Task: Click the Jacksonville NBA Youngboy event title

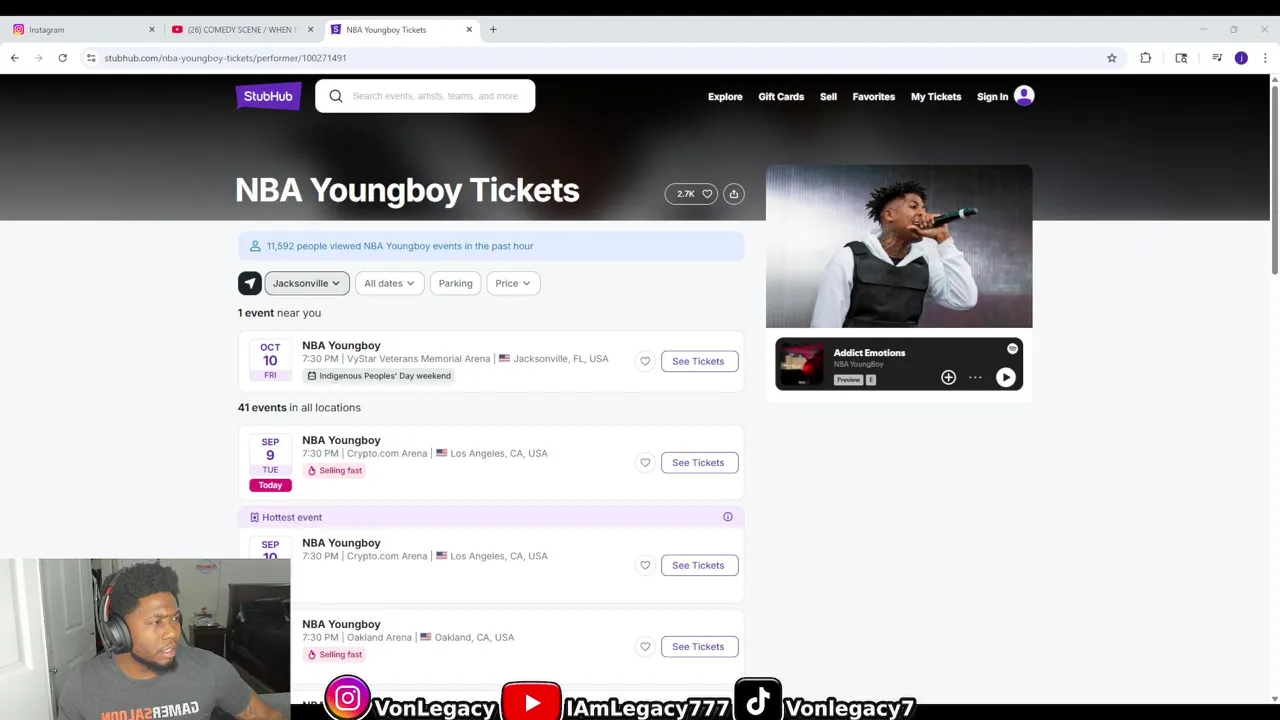Action: [341, 345]
